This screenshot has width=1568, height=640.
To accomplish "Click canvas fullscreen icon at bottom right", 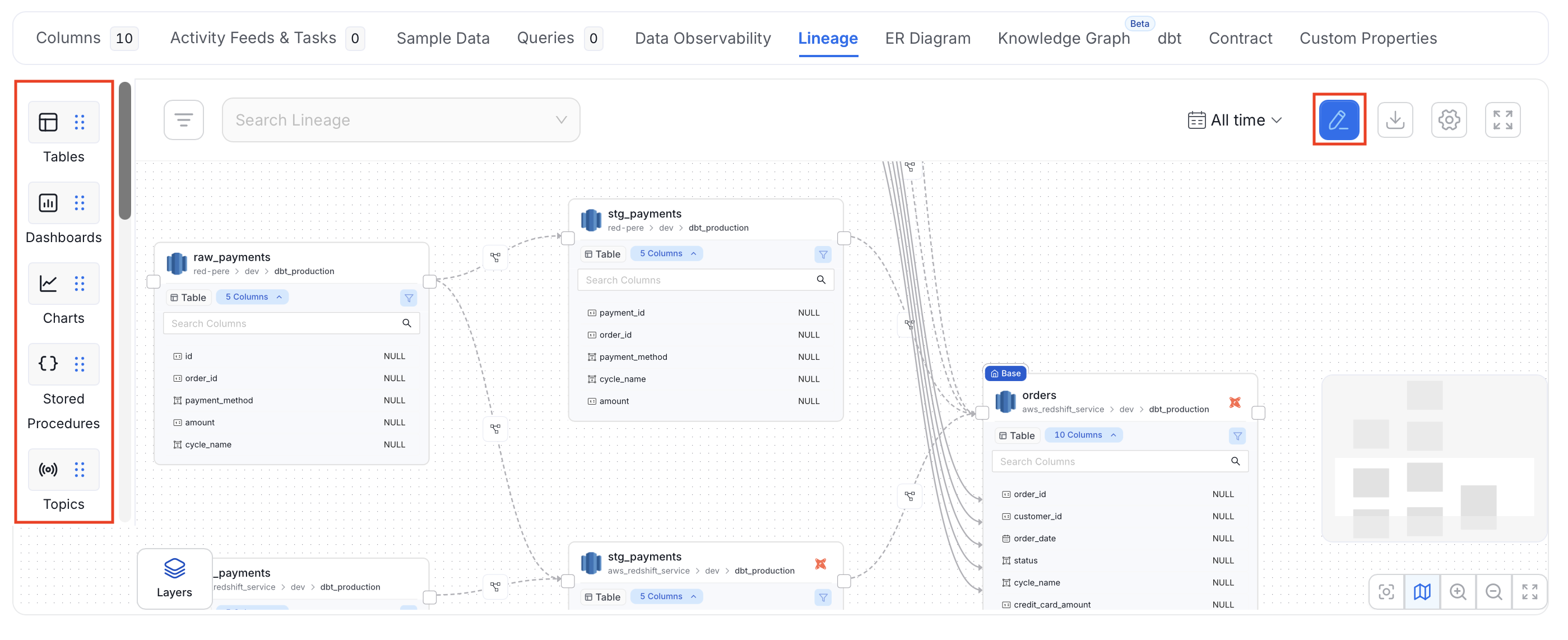I will click(1529, 592).
